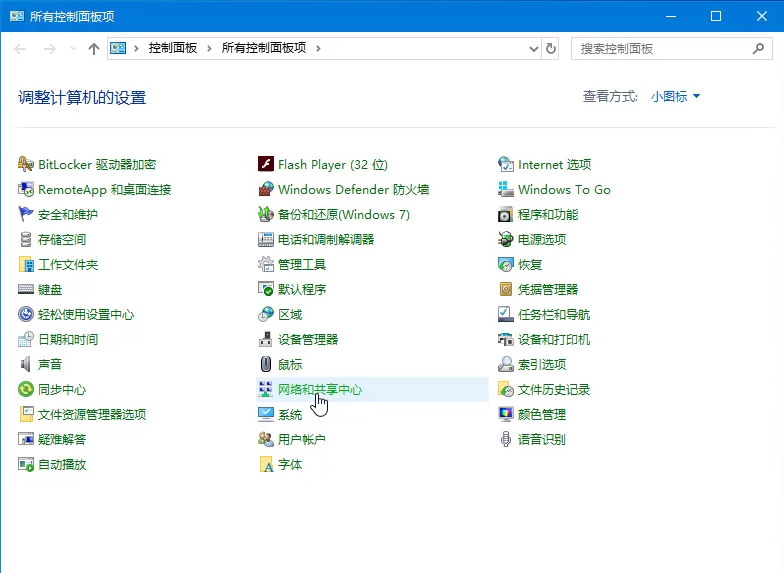Click the 备份和还原(Windows 7) icon
This screenshot has width=784, height=573.
tap(266, 214)
